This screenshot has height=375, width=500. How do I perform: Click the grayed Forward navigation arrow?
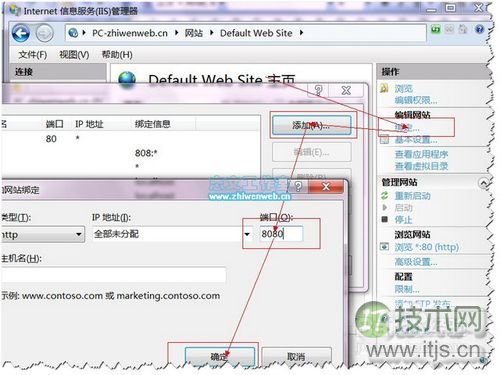click(44, 33)
